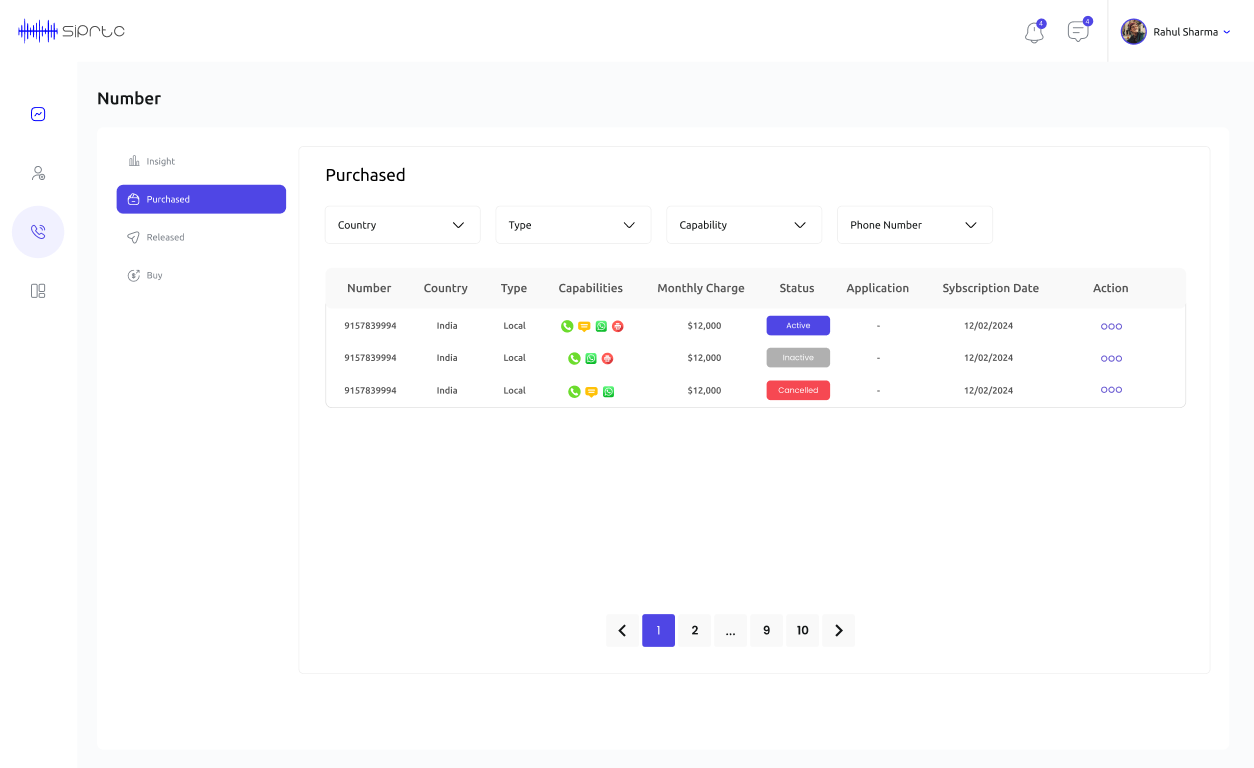Open the messages icon with 4 unread
This screenshot has height=768, width=1254.
pos(1077,32)
